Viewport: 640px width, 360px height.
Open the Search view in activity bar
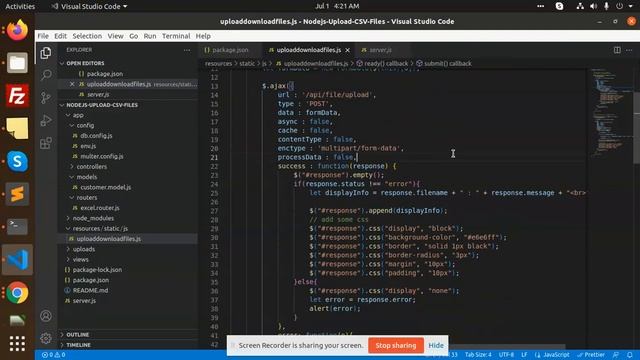tap(46, 75)
